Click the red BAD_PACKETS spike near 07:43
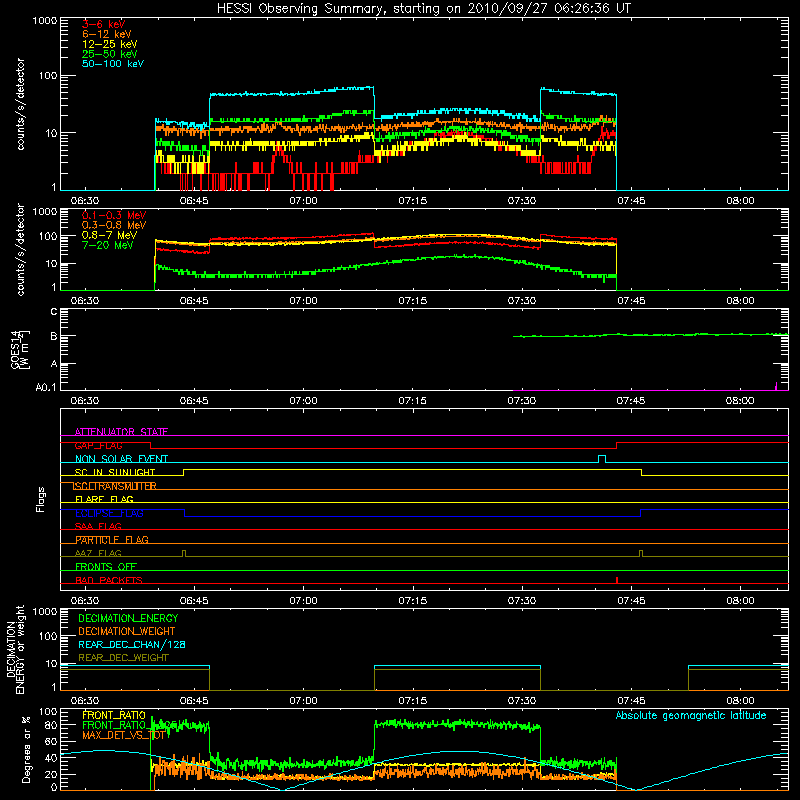The image size is (800, 800). click(617, 580)
